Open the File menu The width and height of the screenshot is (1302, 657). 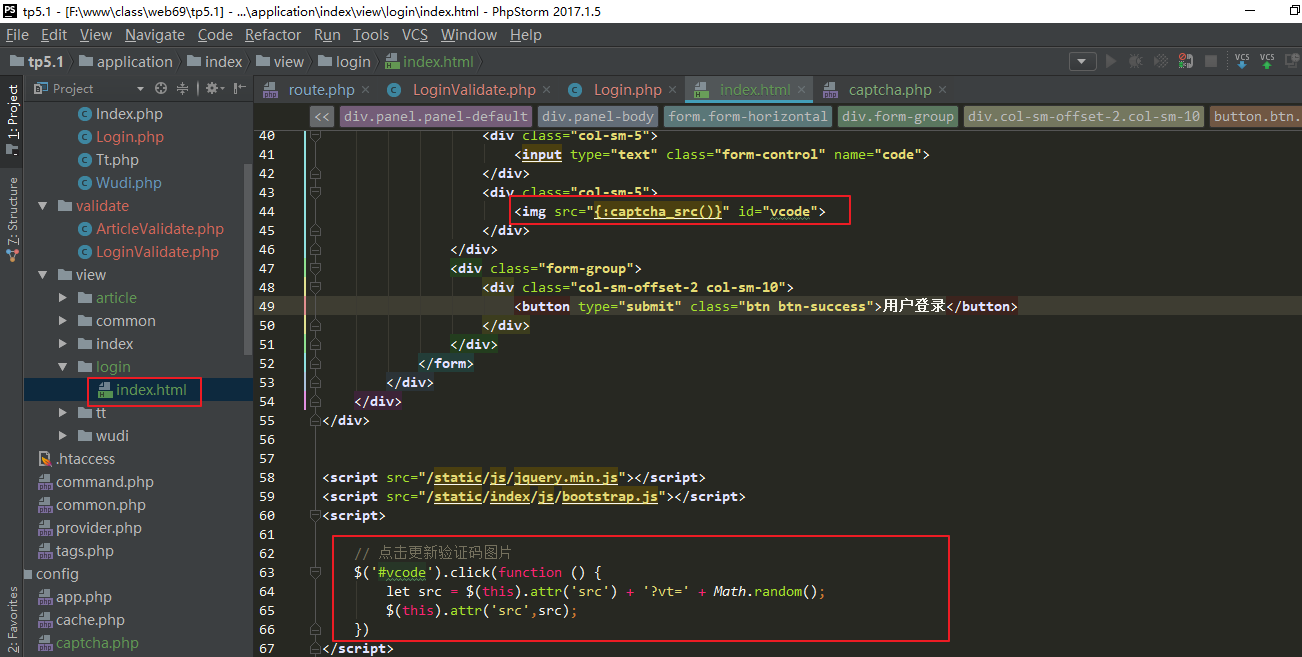[17, 34]
